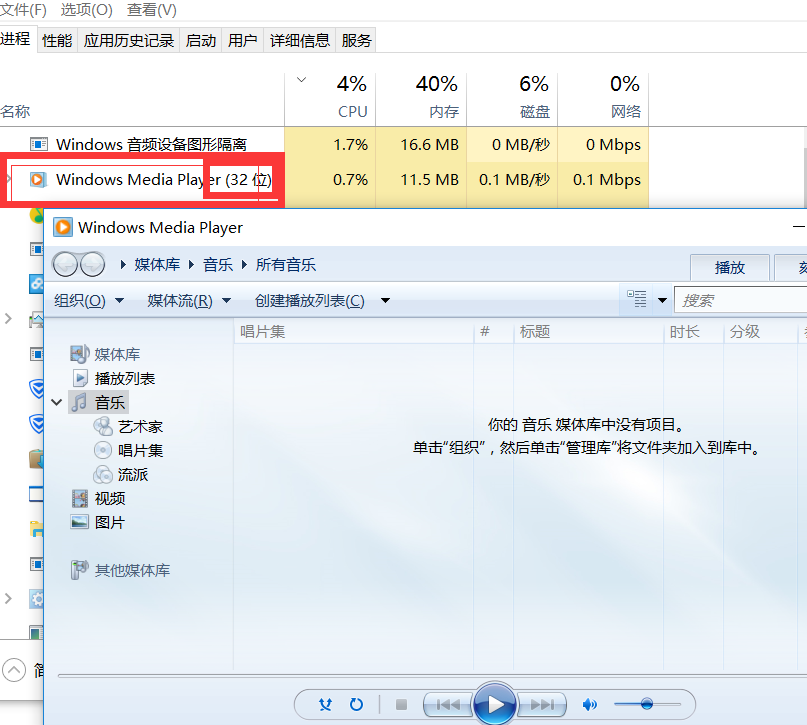Sort processes by the CPU column
The width and height of the screenshot is (807, 725).
330,99
